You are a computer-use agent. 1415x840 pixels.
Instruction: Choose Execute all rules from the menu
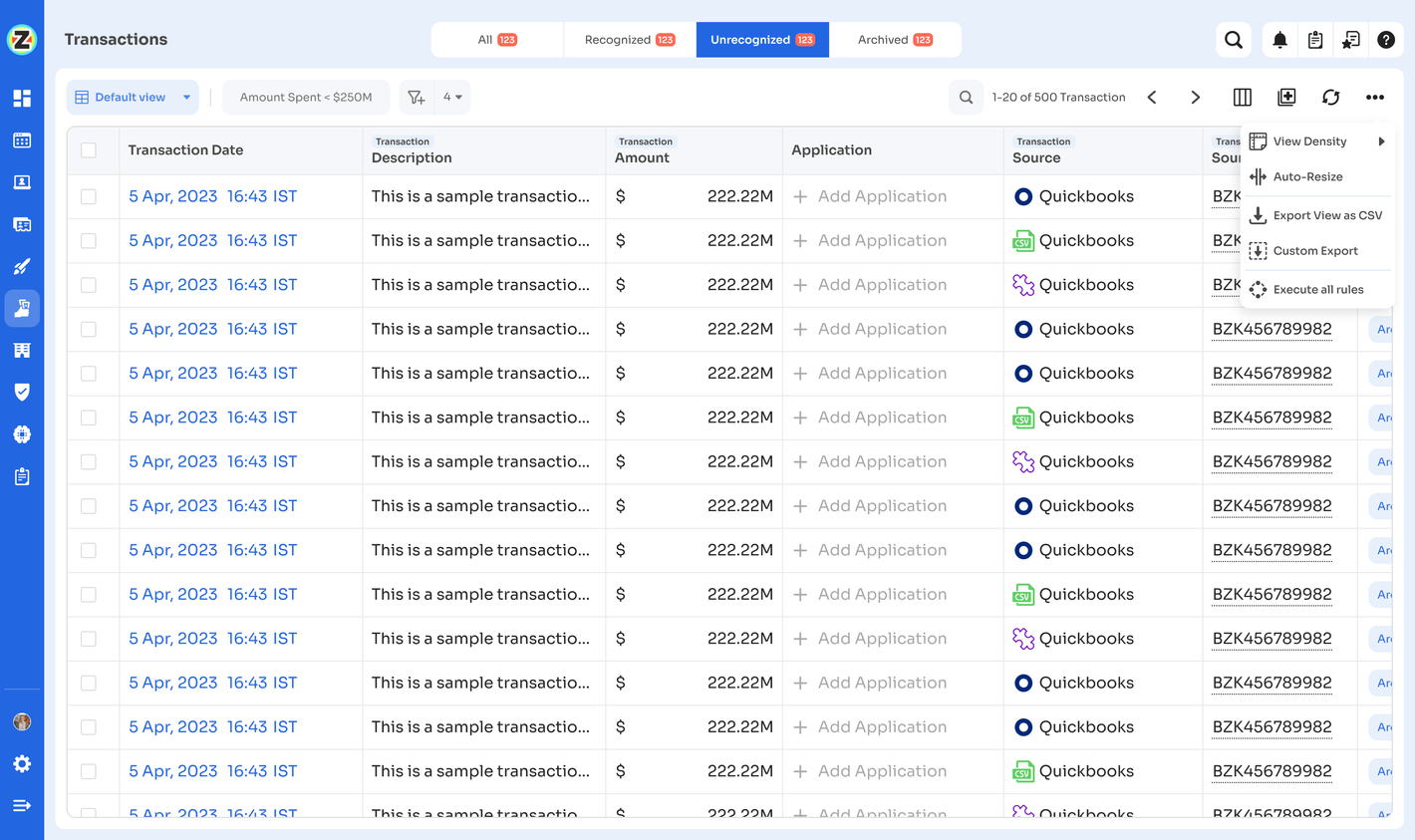click(1317, 290)
